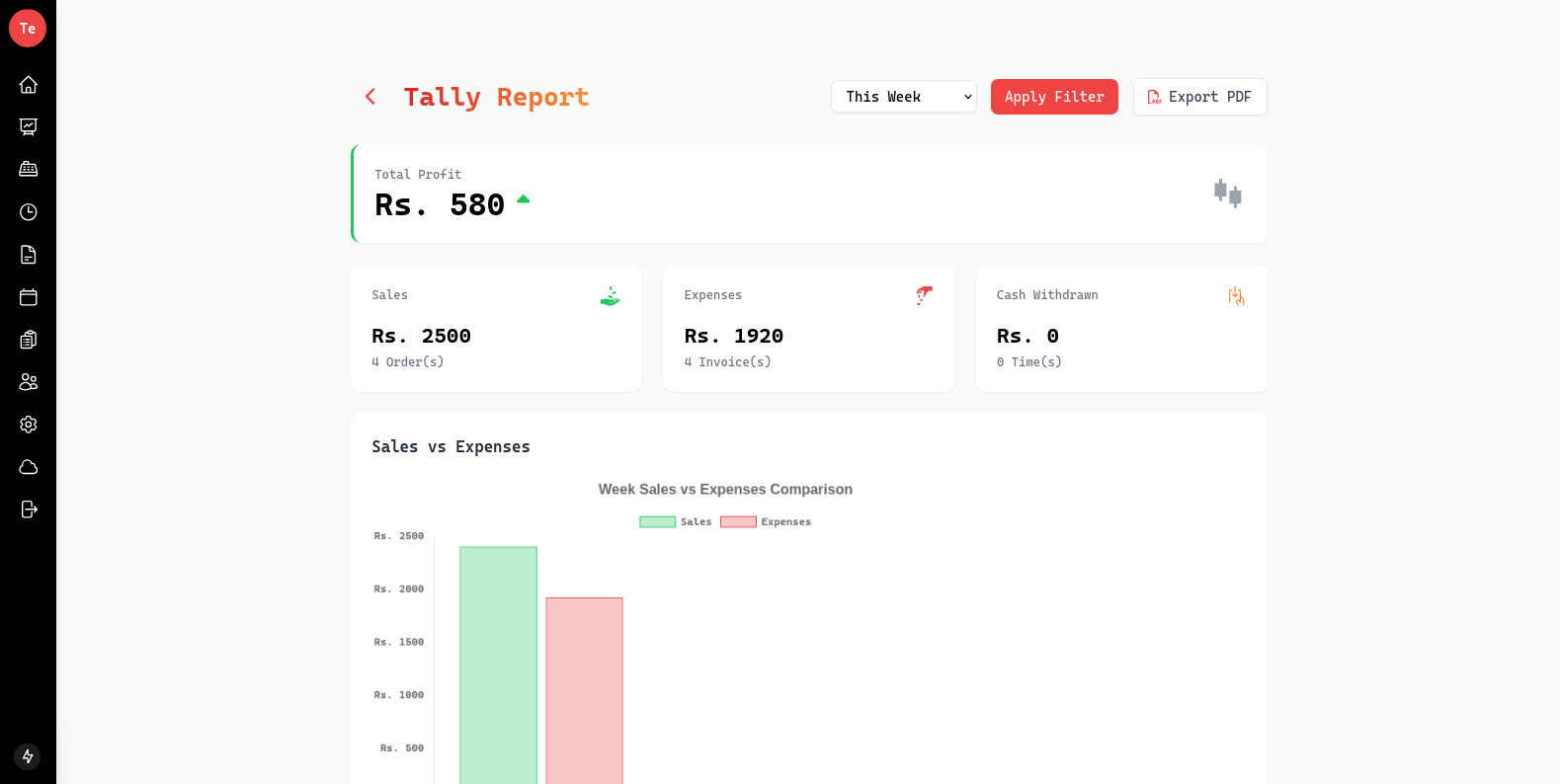Viewport: 1560px width, 784px height.
Task: Open the cloud sidebar icon
Action: point(29,467)
